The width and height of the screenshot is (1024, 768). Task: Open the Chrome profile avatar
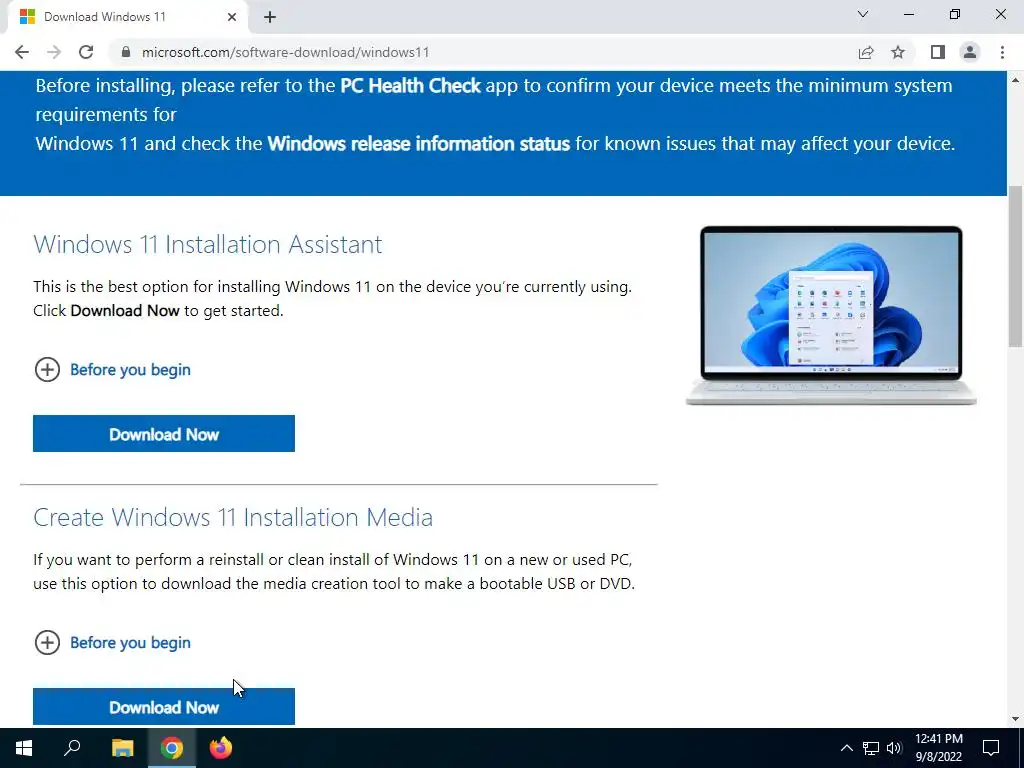click(970, 52)
